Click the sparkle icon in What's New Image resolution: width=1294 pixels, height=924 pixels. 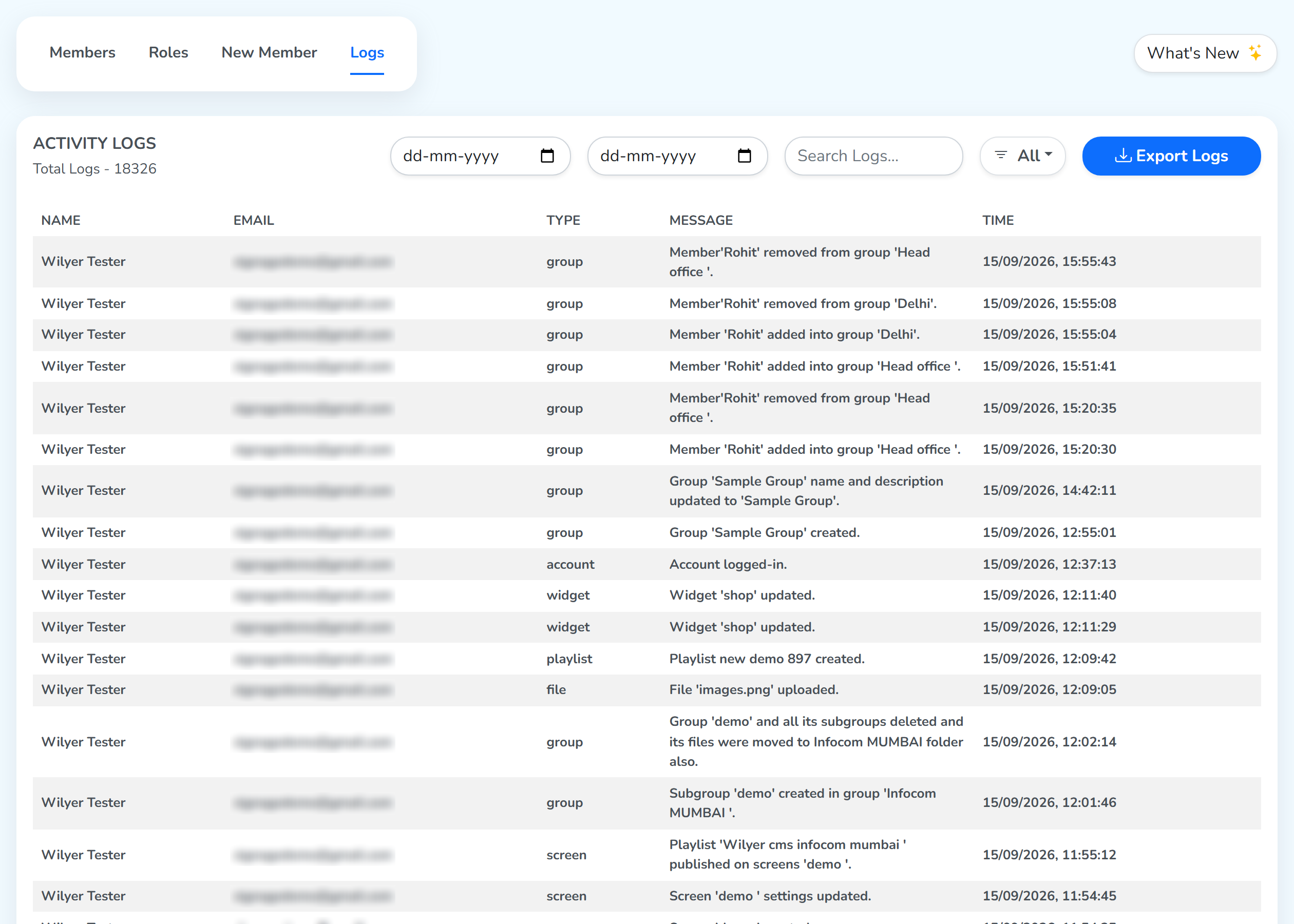click(1255, 53)
